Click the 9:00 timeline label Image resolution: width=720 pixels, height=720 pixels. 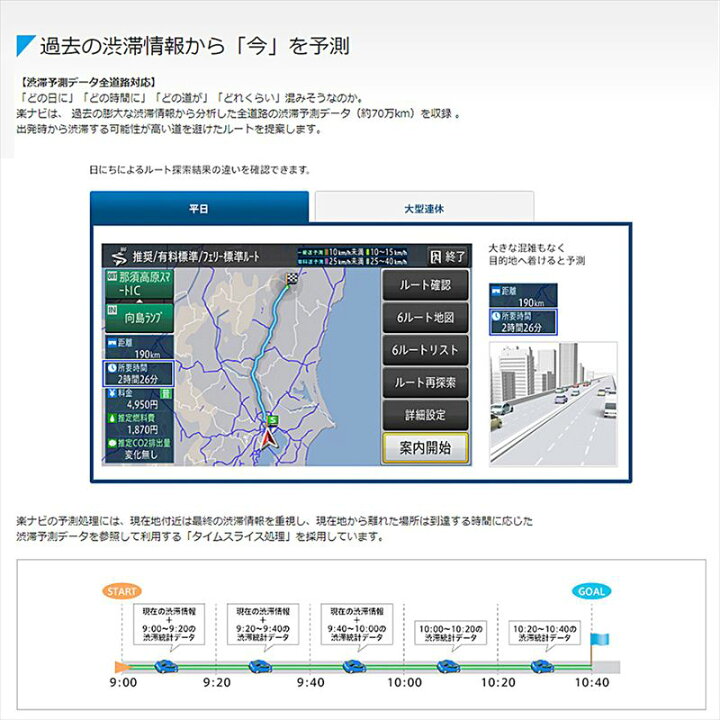(x=123, y=683)
